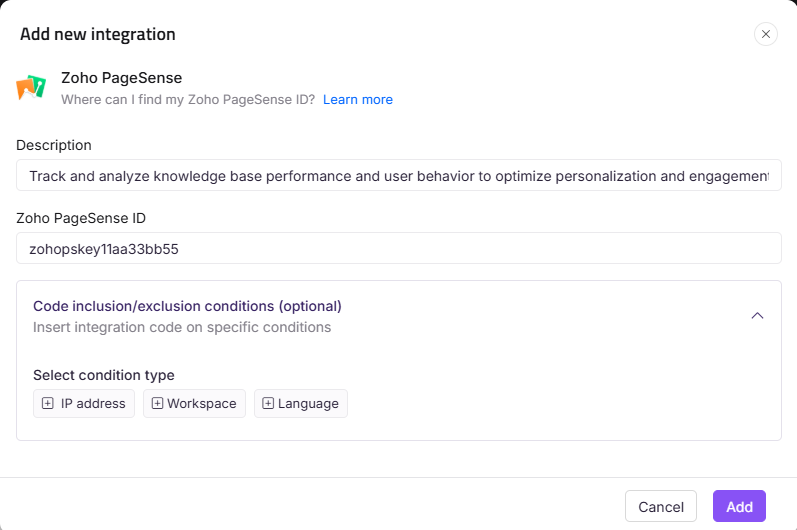Click the Code inclusion/exclusion conditions heading
797x530 pixels.
187,306
